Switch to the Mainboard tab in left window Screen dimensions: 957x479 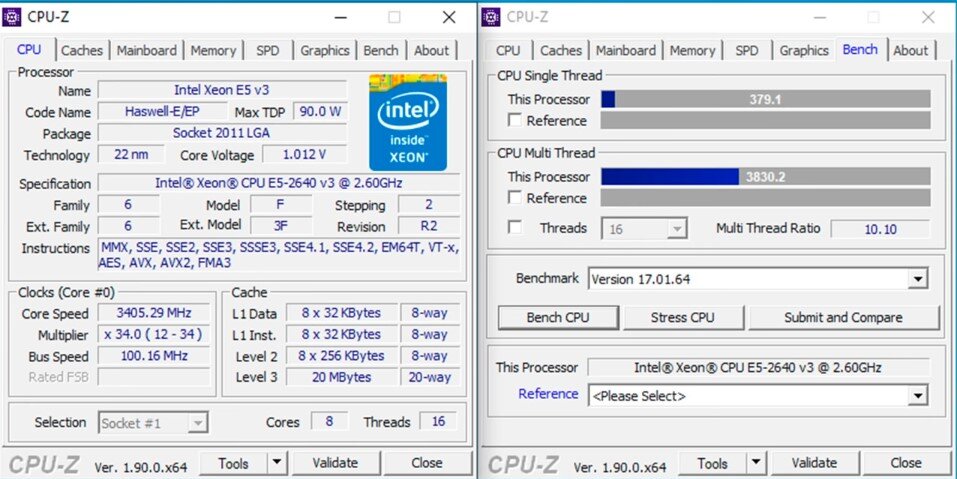pyautogui.click(x=146, y=51)
